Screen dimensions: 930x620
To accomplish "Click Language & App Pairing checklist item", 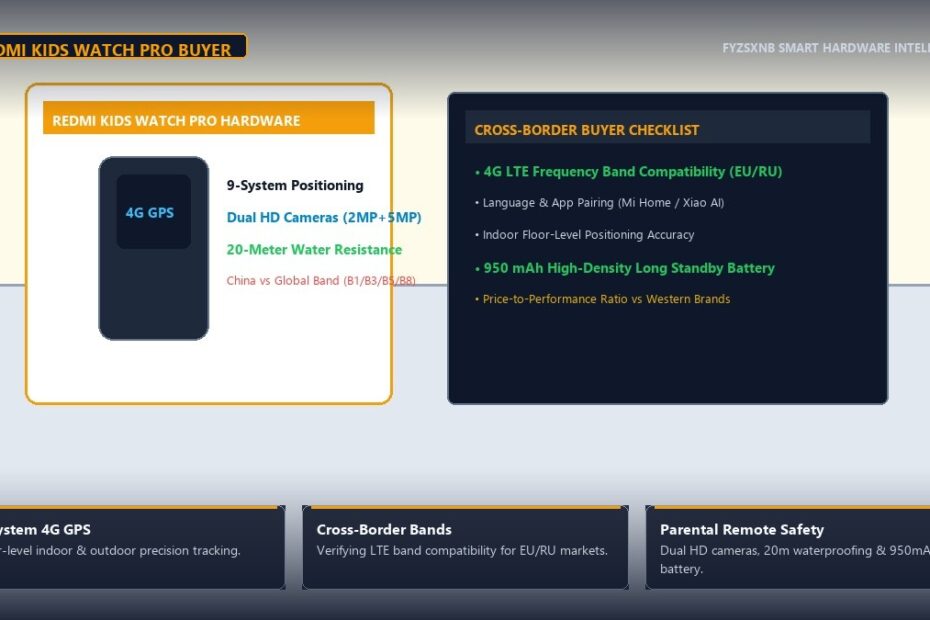I will (x=599, y=203).
